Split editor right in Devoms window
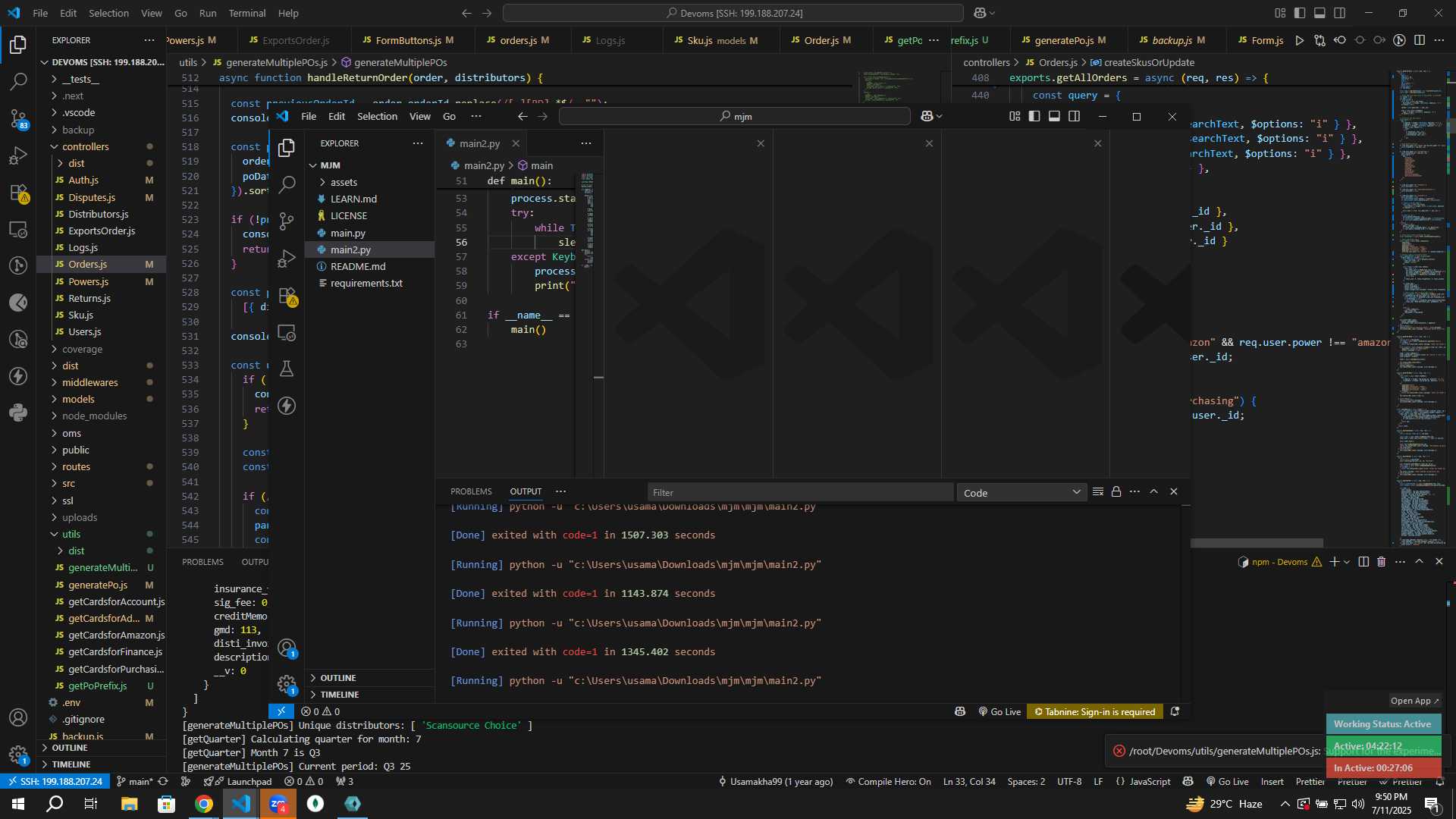The height and width of the screenshot is (819, 1456). (x=1420, y=40)
